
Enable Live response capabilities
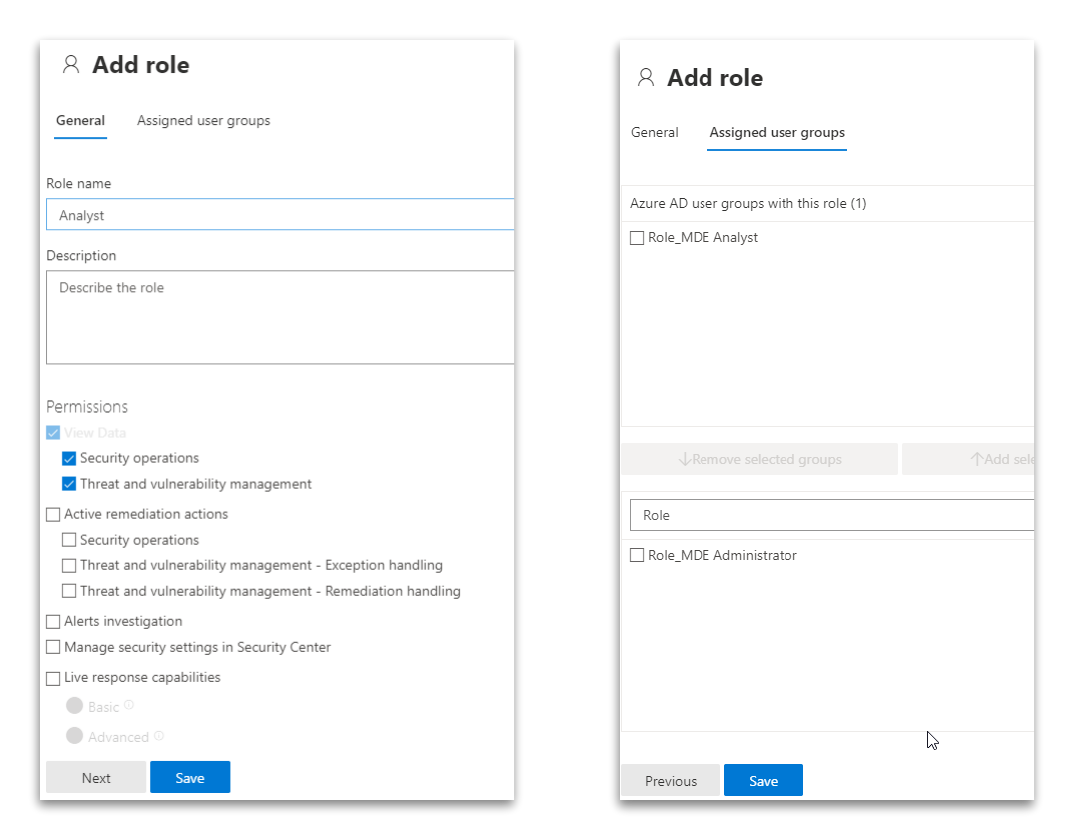(x=53, y=678)
